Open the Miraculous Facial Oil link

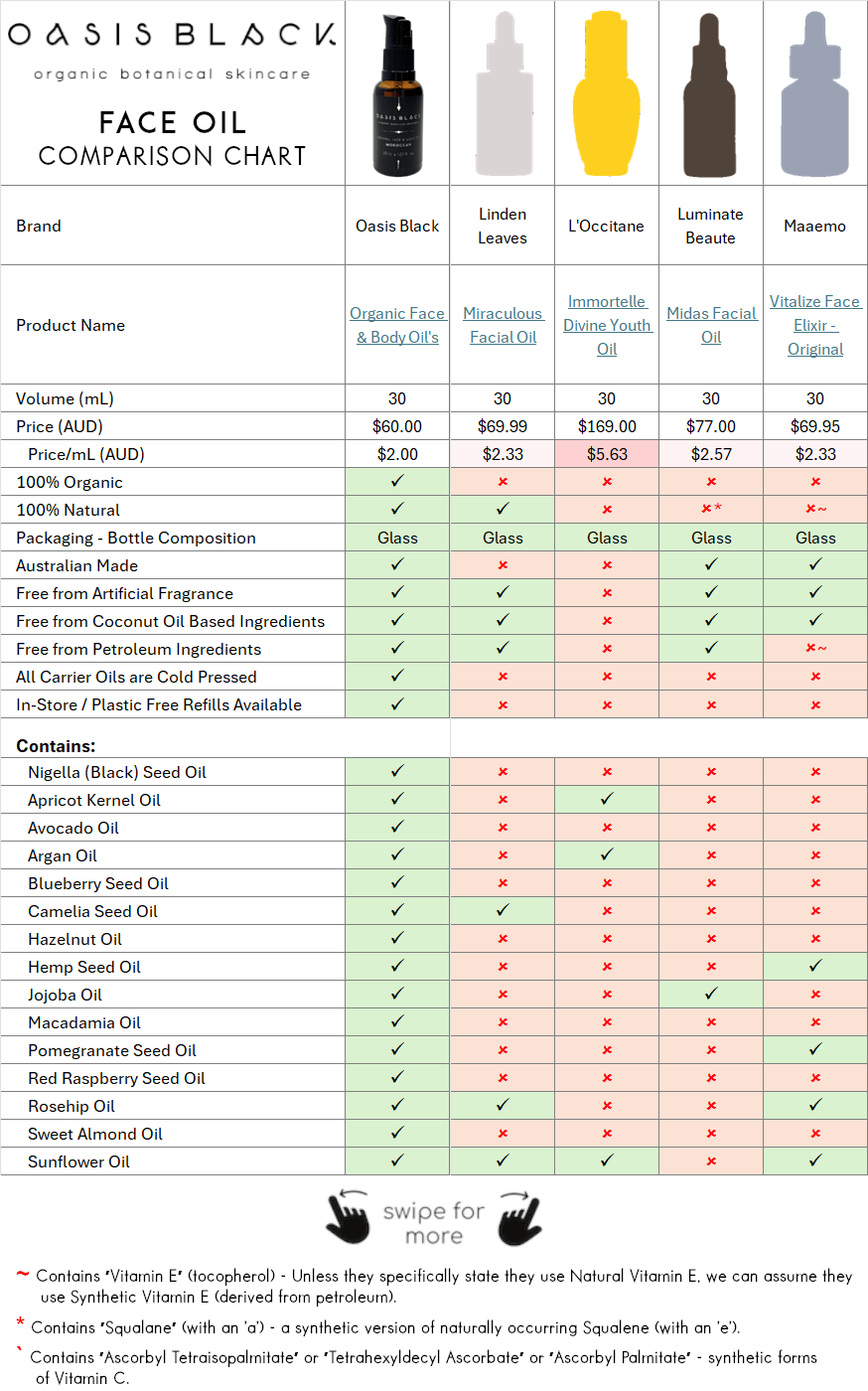[x=503, y=325]
